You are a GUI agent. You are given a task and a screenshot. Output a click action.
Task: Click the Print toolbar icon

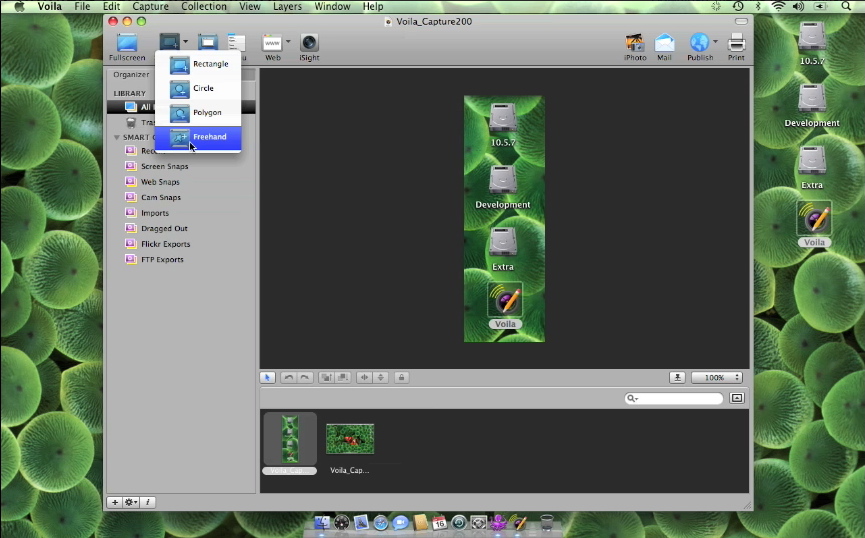(x=736, y=42)
